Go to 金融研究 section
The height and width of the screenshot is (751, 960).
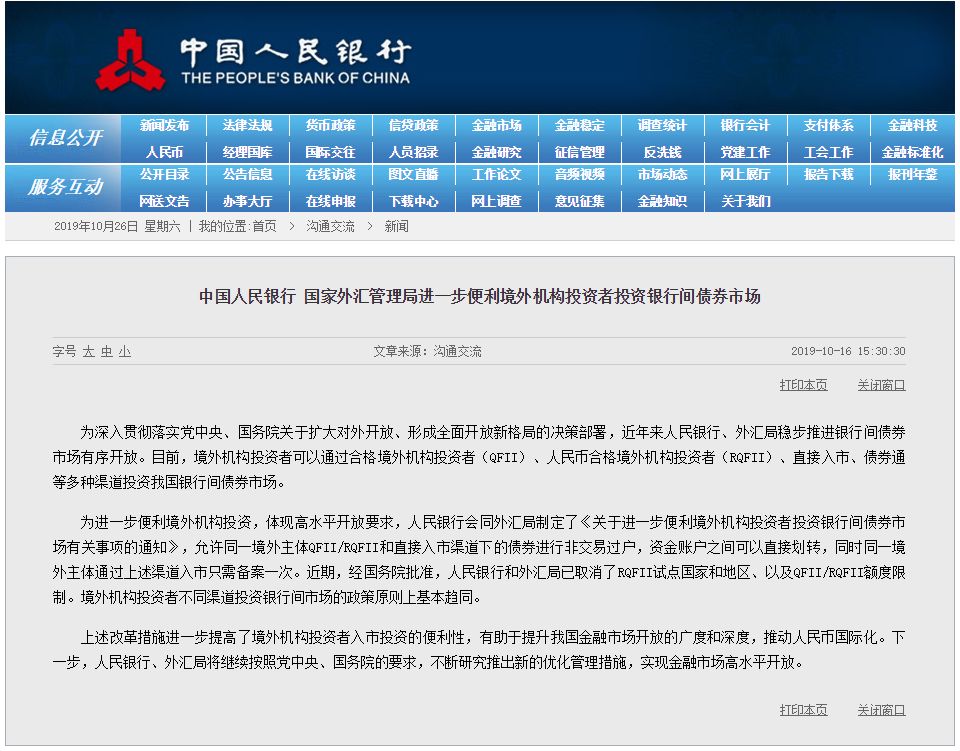pos(497,152)
